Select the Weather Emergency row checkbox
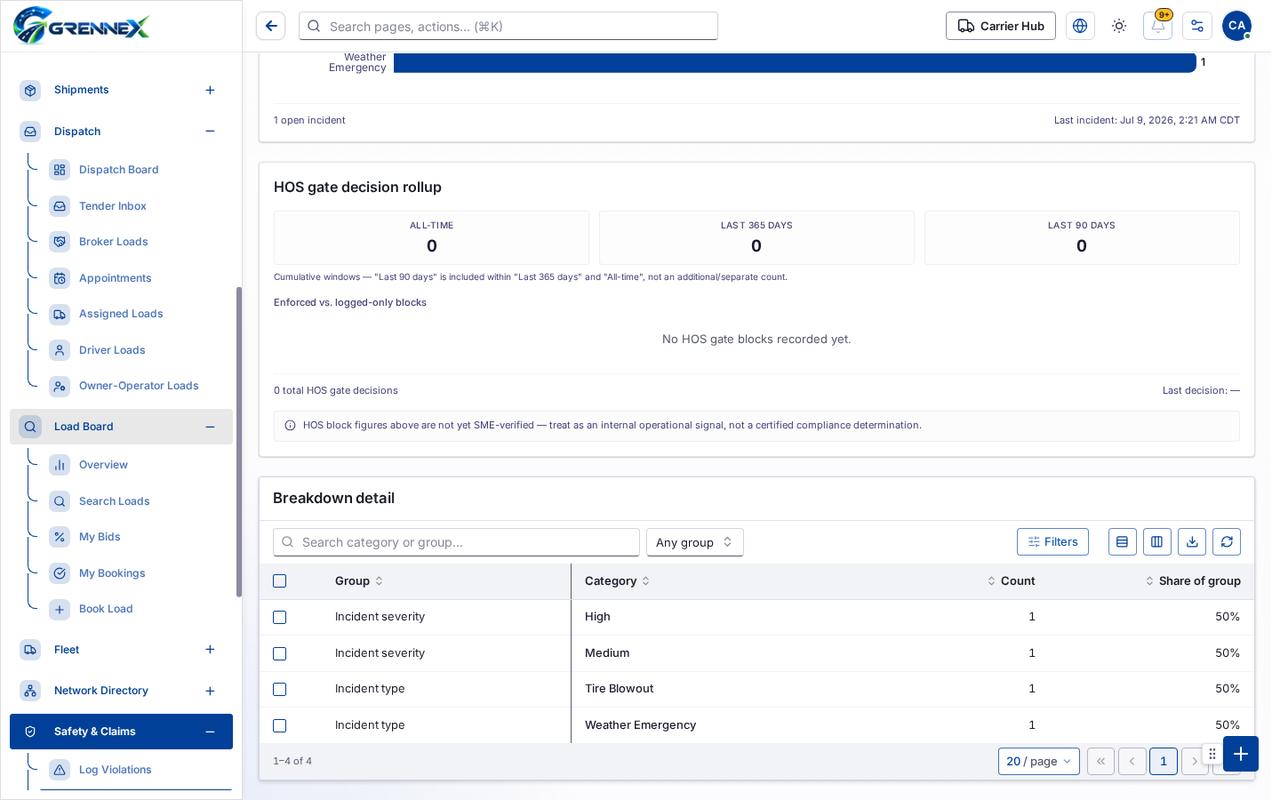Screen dimensions: 1280x800 coord(280,725)
